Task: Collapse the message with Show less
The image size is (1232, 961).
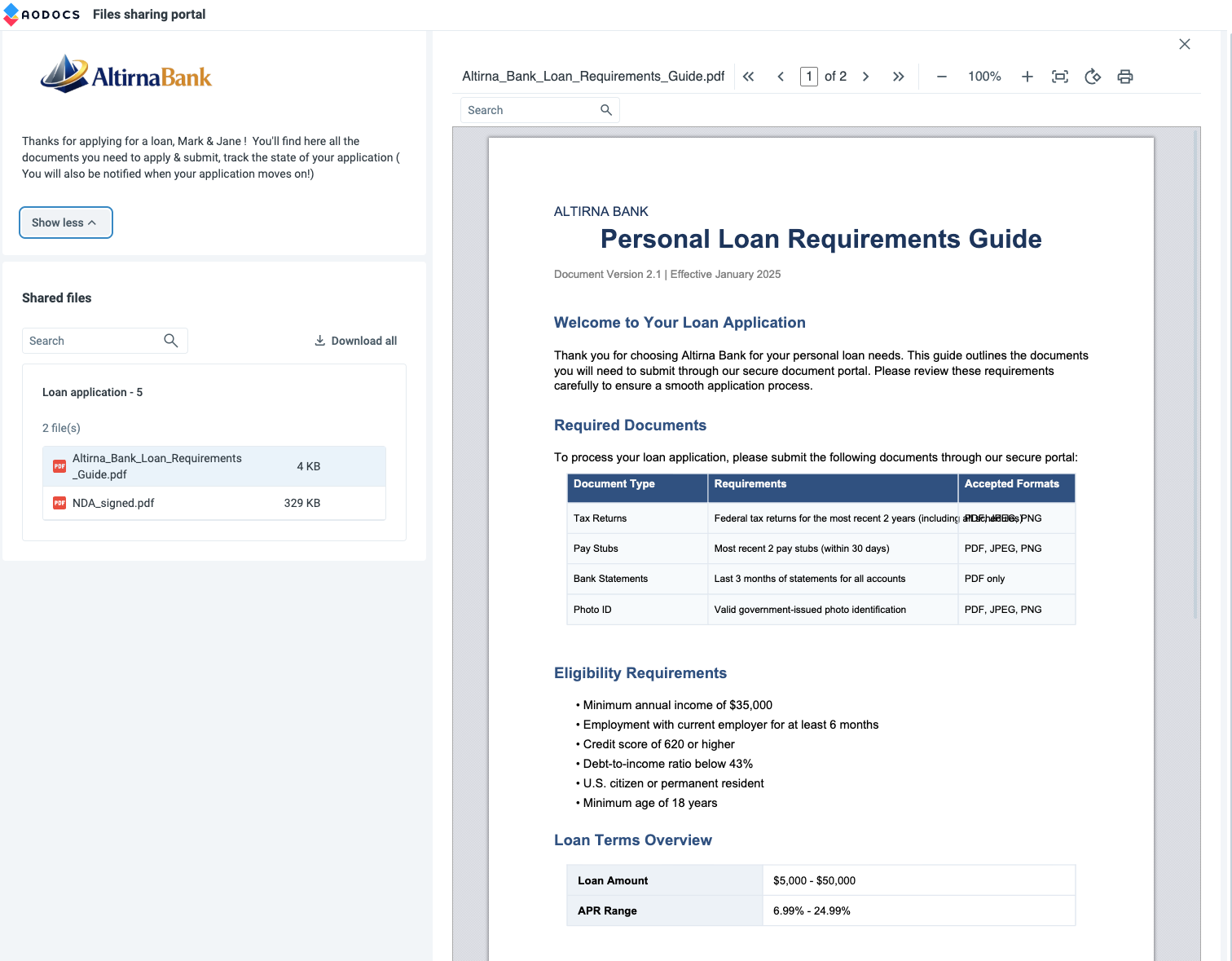Action: tap(65, 223)
